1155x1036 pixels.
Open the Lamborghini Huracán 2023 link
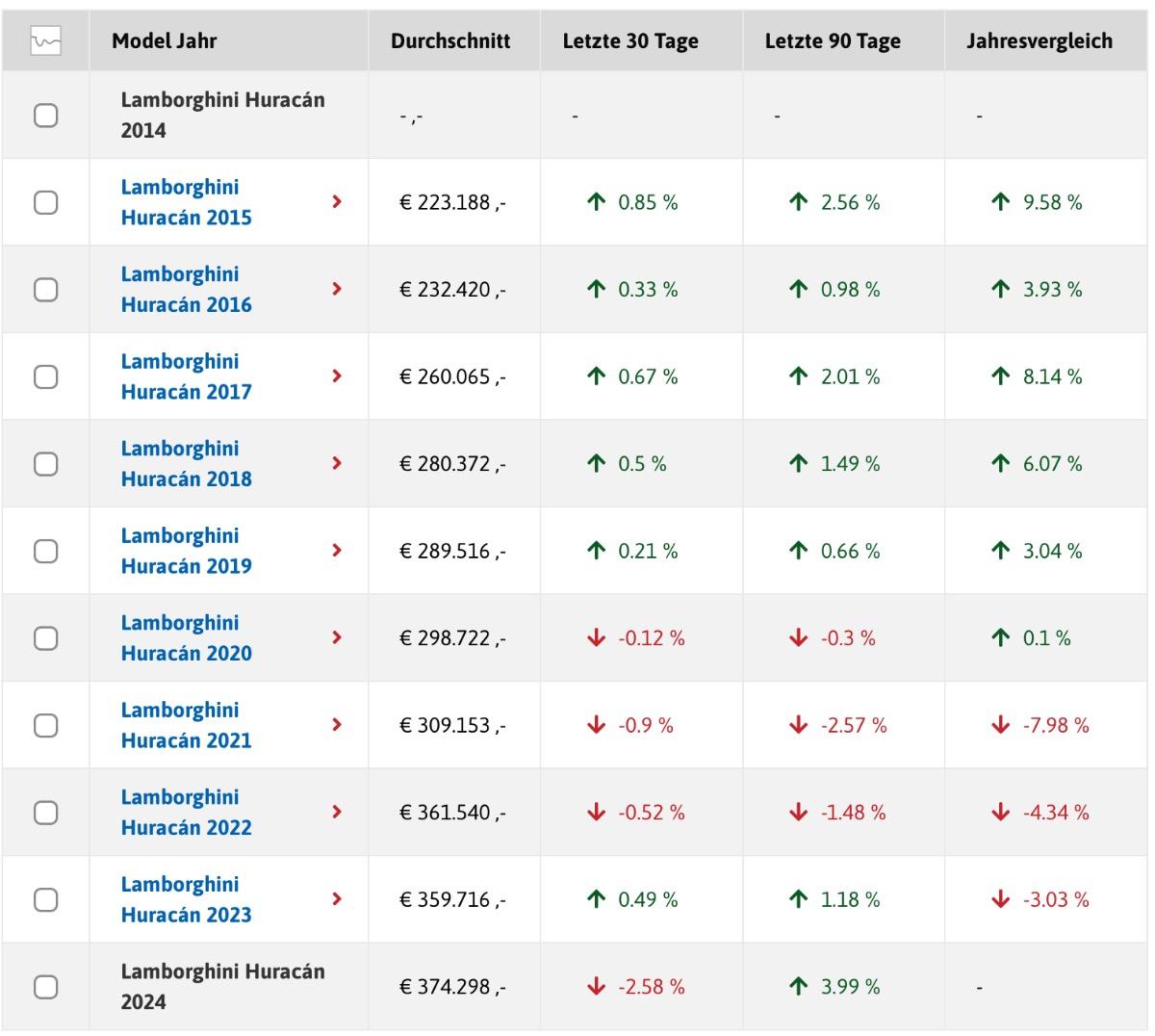[187, 899]
